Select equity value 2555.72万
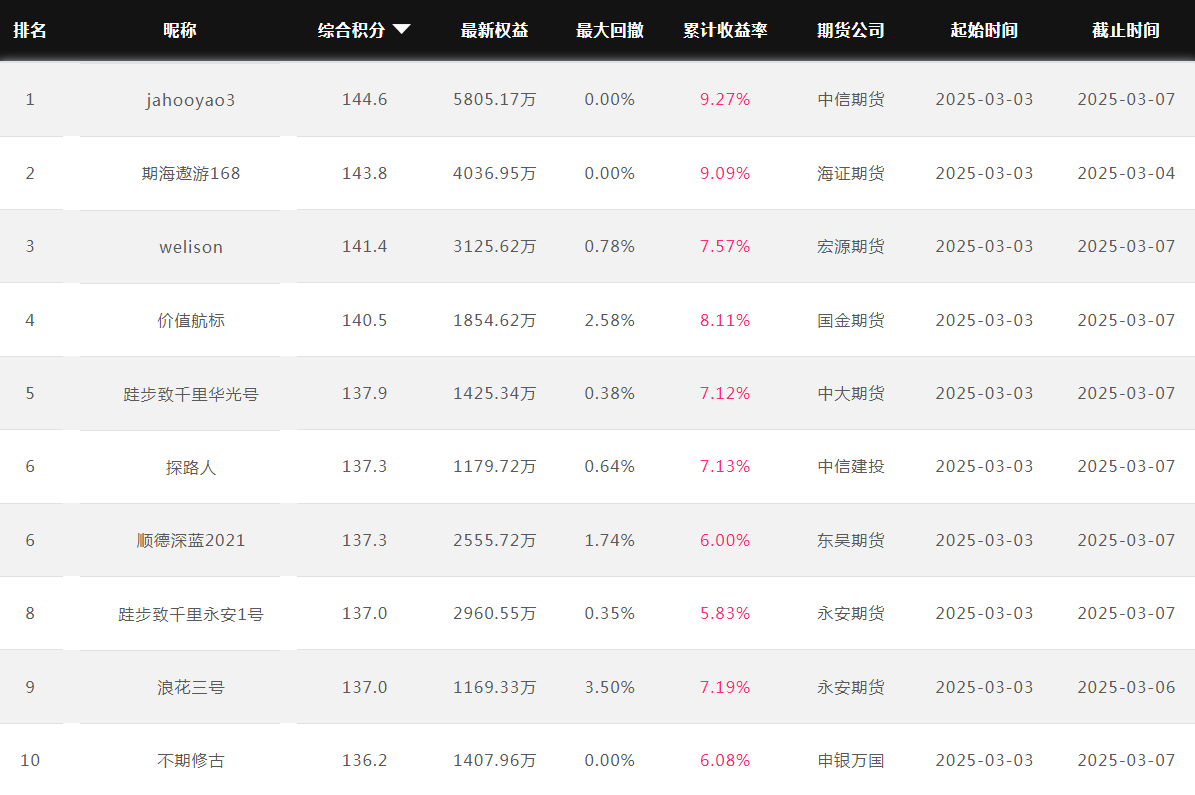 tap(495, 540)
